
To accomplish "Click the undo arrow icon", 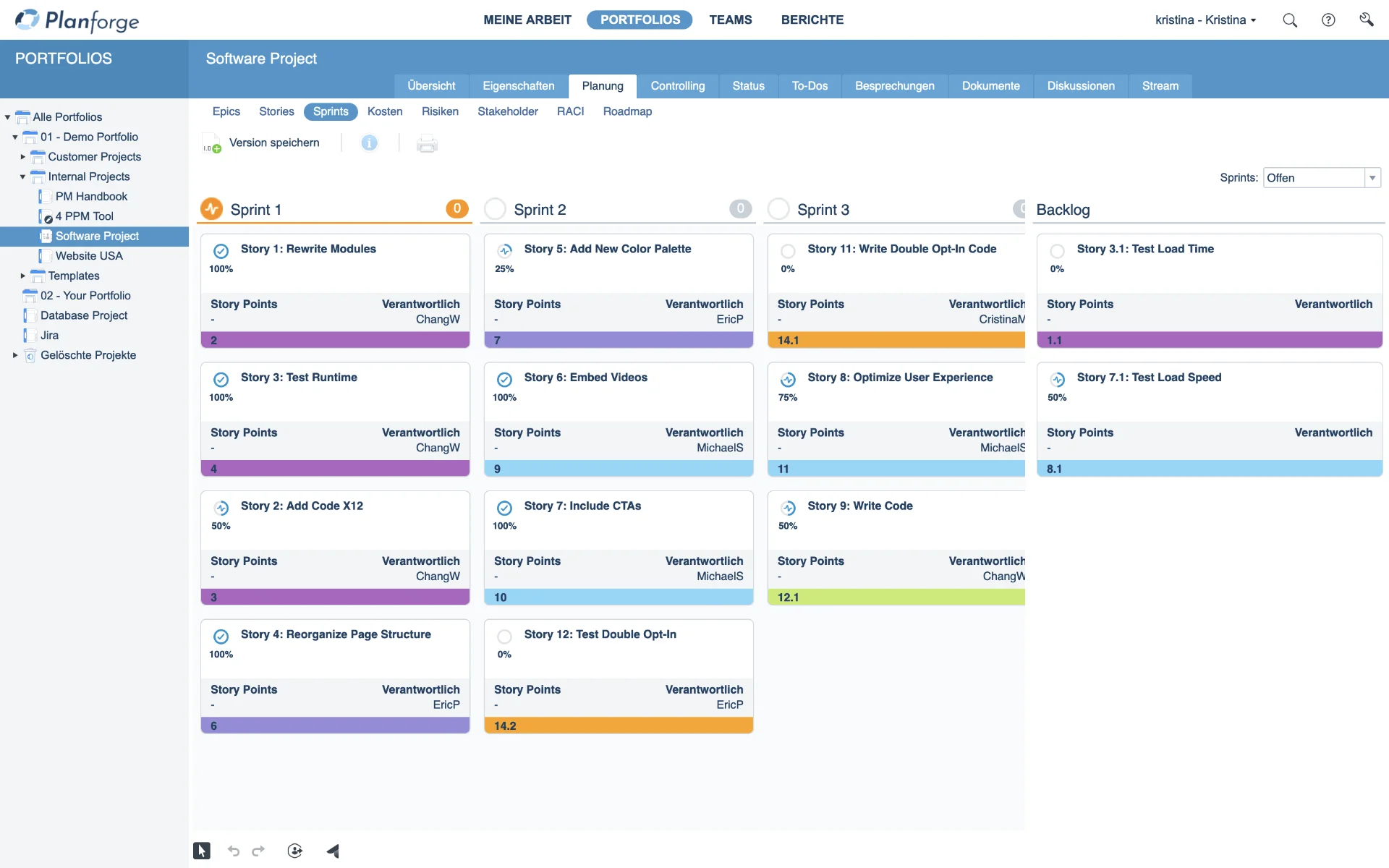I will point(233,851).
